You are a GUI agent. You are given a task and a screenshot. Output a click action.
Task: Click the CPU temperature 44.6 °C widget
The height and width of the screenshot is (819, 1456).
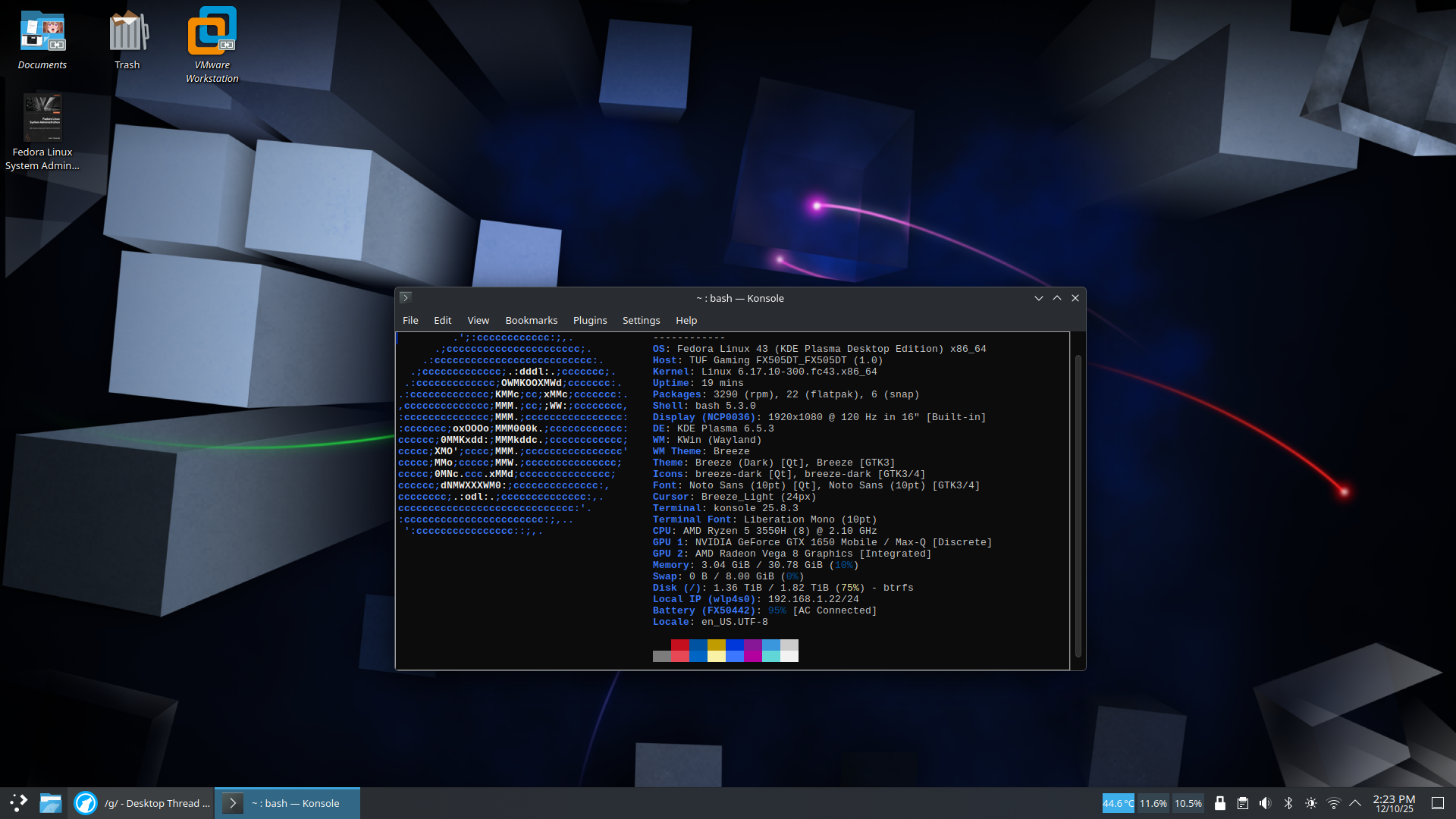(x=1118, y=803)
